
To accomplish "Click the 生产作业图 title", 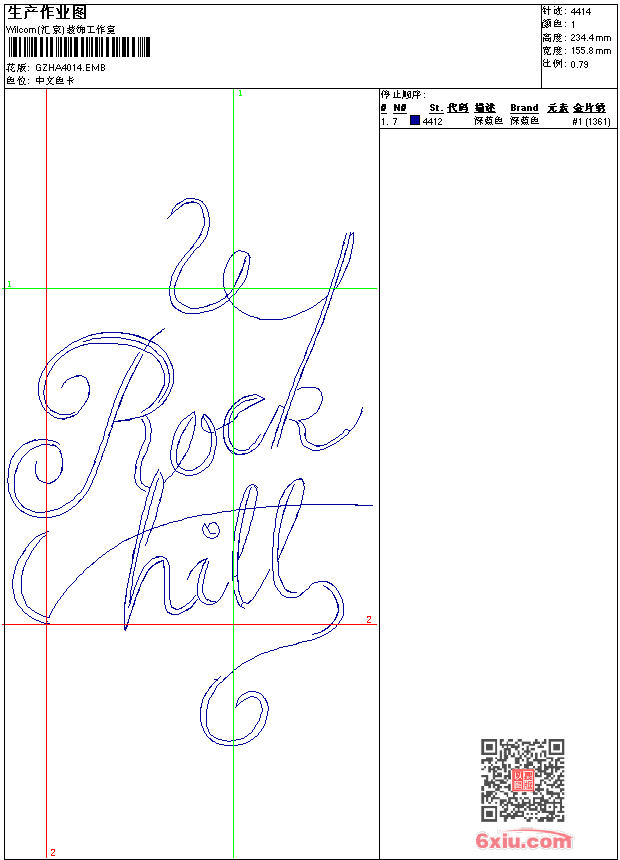I will point(47,12).
